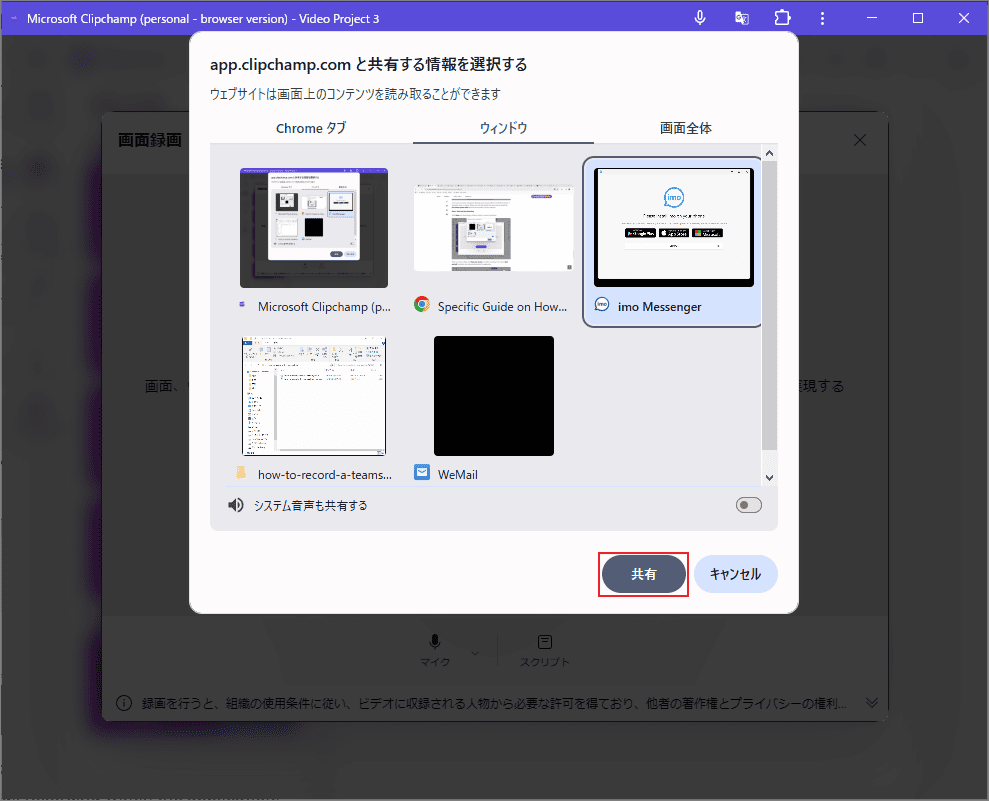
Task: Click the folder icon beside how-to-record-a-teams
Action: pos(241,472)
